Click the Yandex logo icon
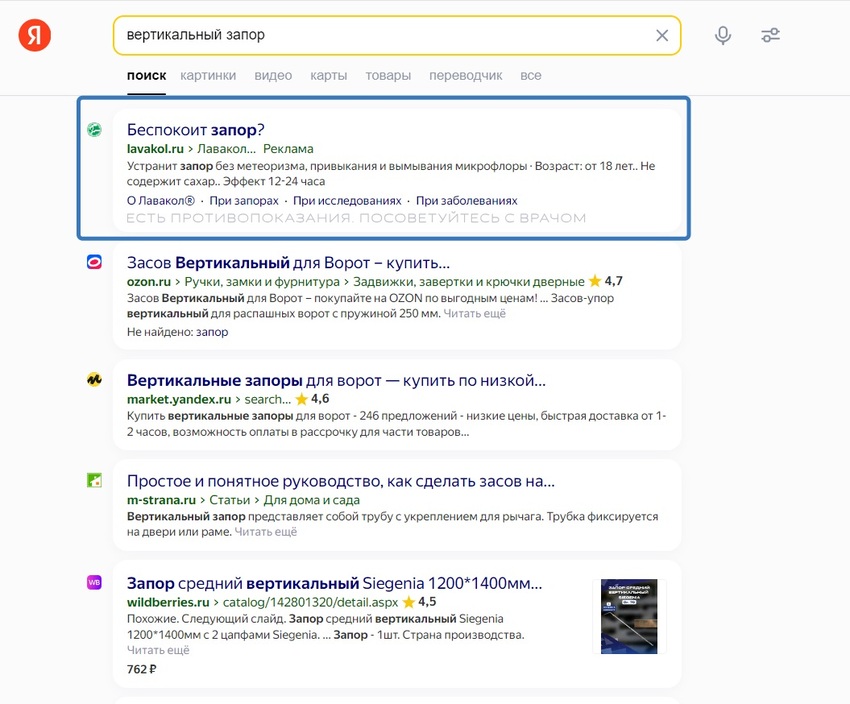The width and height of the screenshot is (850, 704). pyautogui.click(x=33, y=33)
